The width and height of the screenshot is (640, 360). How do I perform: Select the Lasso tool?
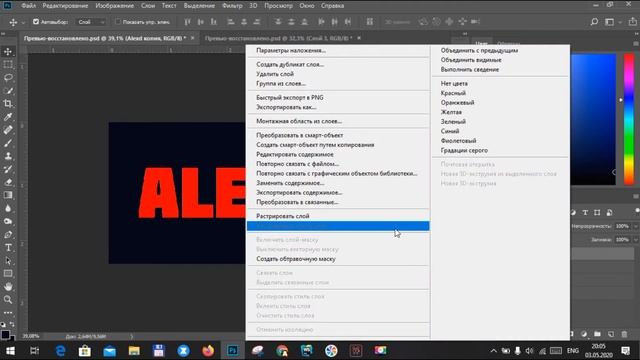tap(8, 78)
